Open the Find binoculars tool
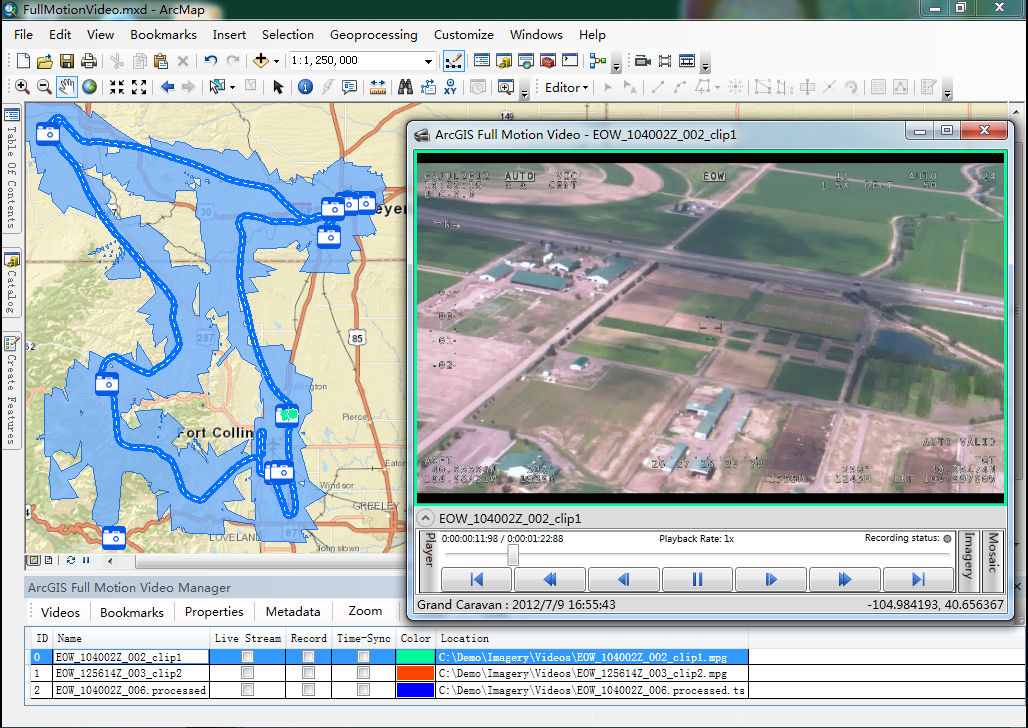The image size is (1028, 728). [405, 87]
